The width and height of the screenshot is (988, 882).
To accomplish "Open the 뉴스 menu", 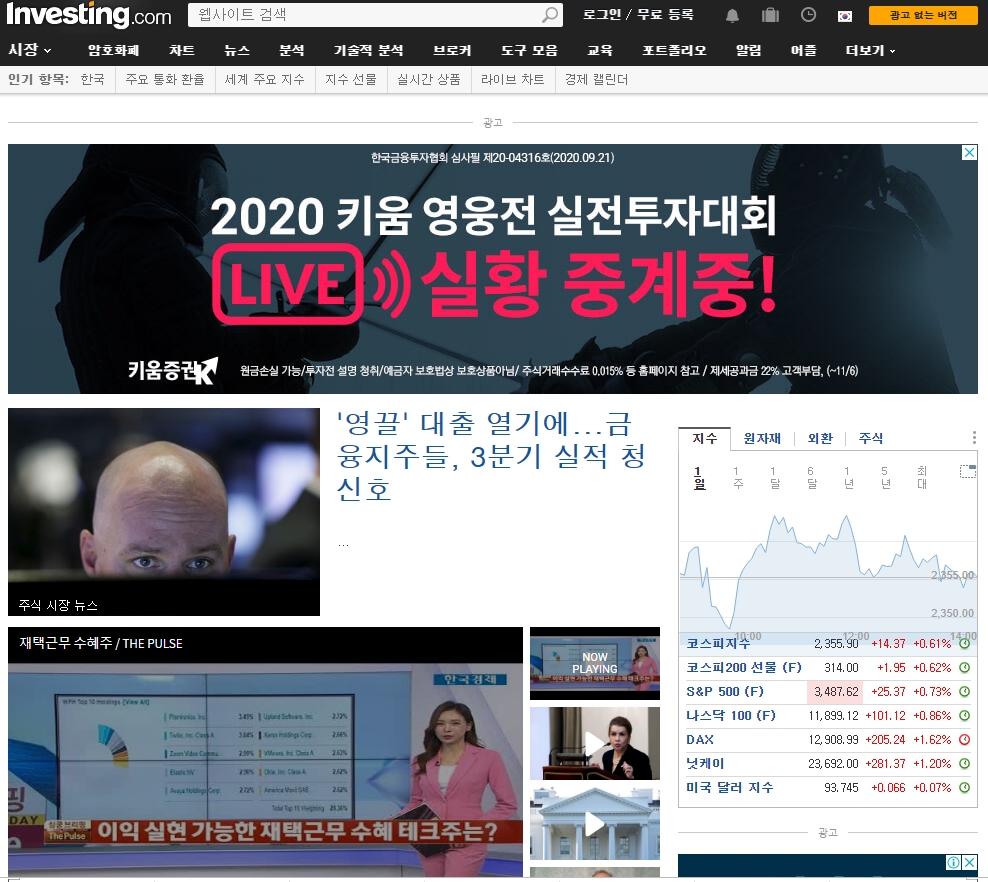I will (237, 50).
